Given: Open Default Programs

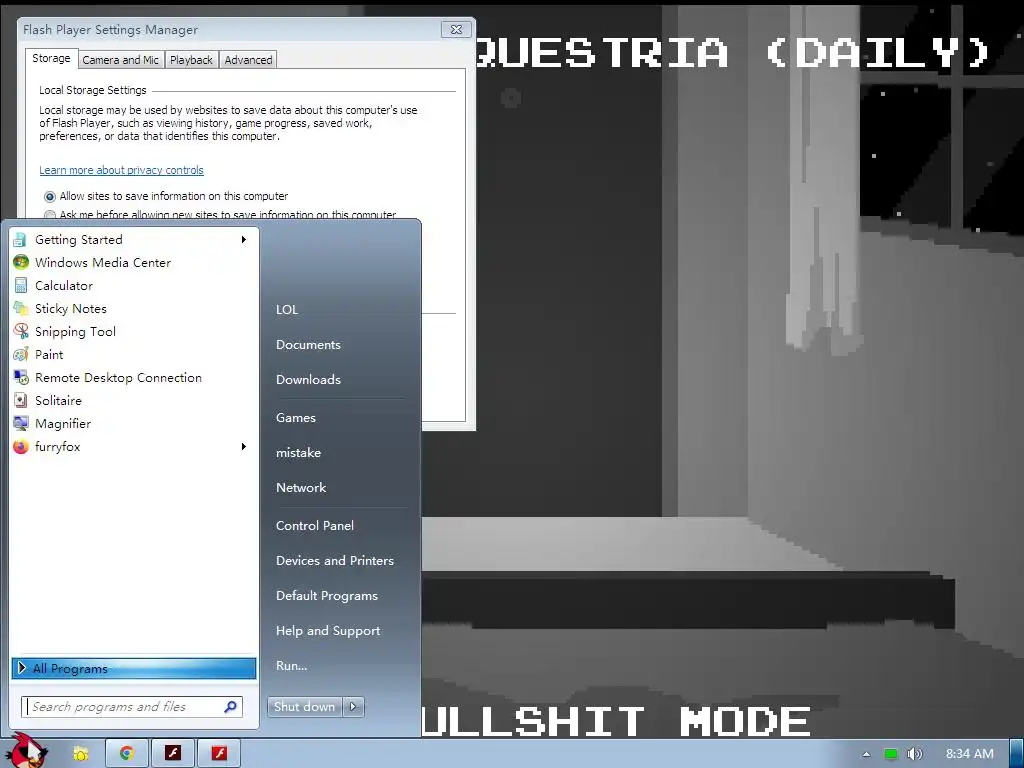Looking at the screenshot, I should (x=327, y=596).
